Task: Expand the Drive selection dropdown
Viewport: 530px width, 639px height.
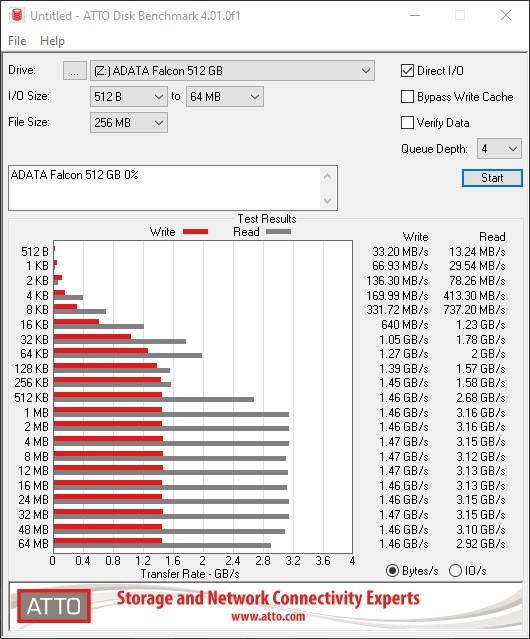Action: point(232,71)
